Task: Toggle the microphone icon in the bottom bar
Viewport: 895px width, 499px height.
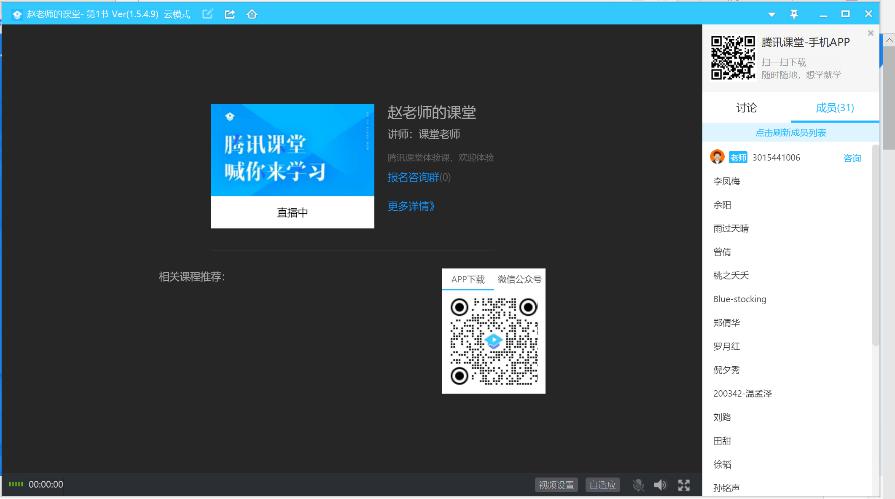Action: click(x=638, y=485)
